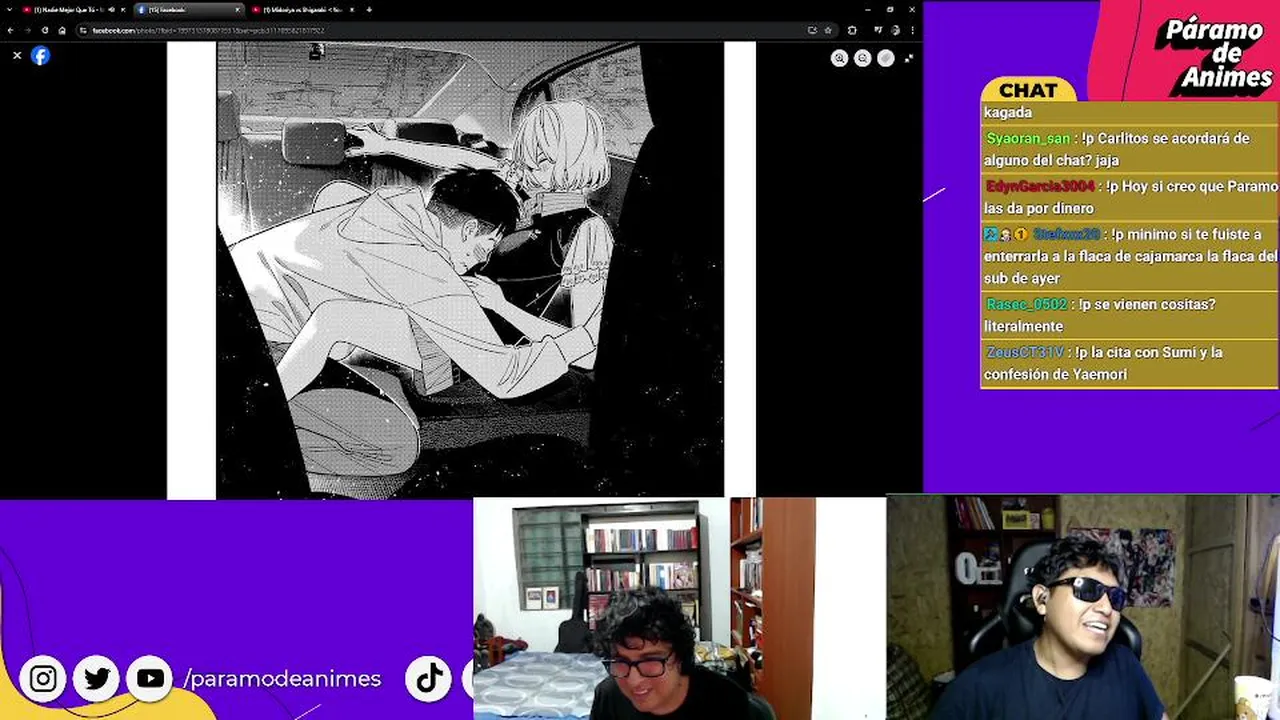Click the tag photo round icon
1280x720 pixels.
pyautogui.click(x=886, y=59)
